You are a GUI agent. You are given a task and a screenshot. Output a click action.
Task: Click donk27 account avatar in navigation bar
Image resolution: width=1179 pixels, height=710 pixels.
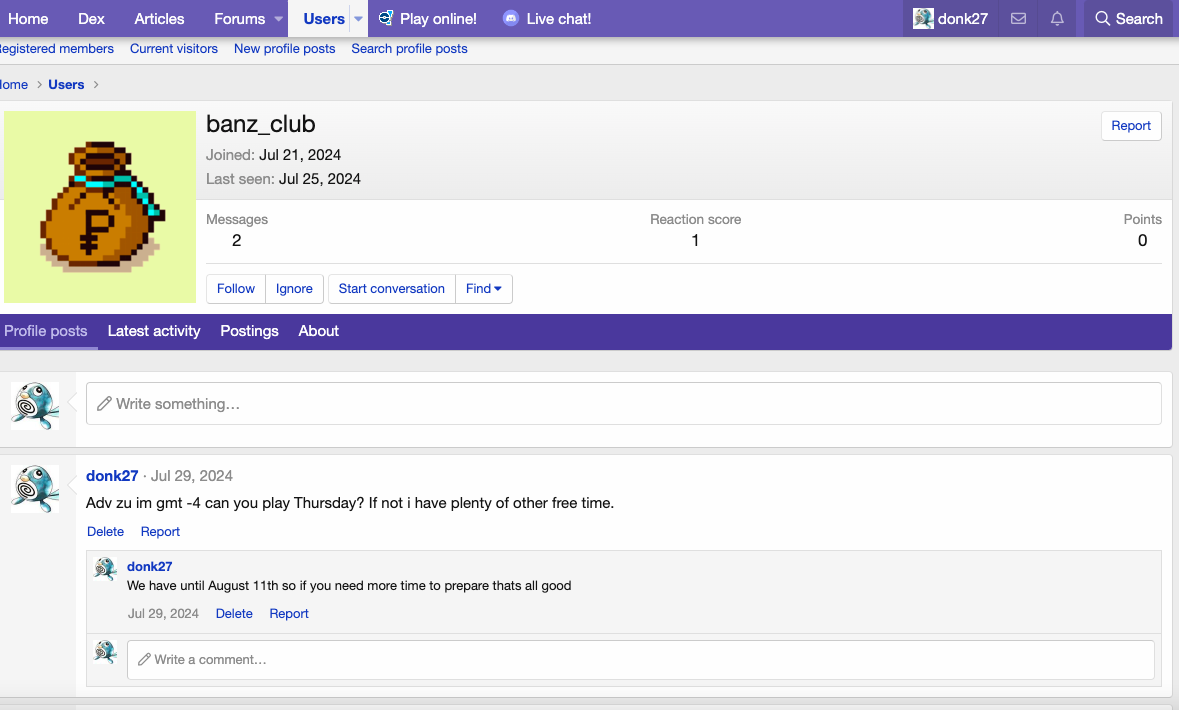pos(923,19)
